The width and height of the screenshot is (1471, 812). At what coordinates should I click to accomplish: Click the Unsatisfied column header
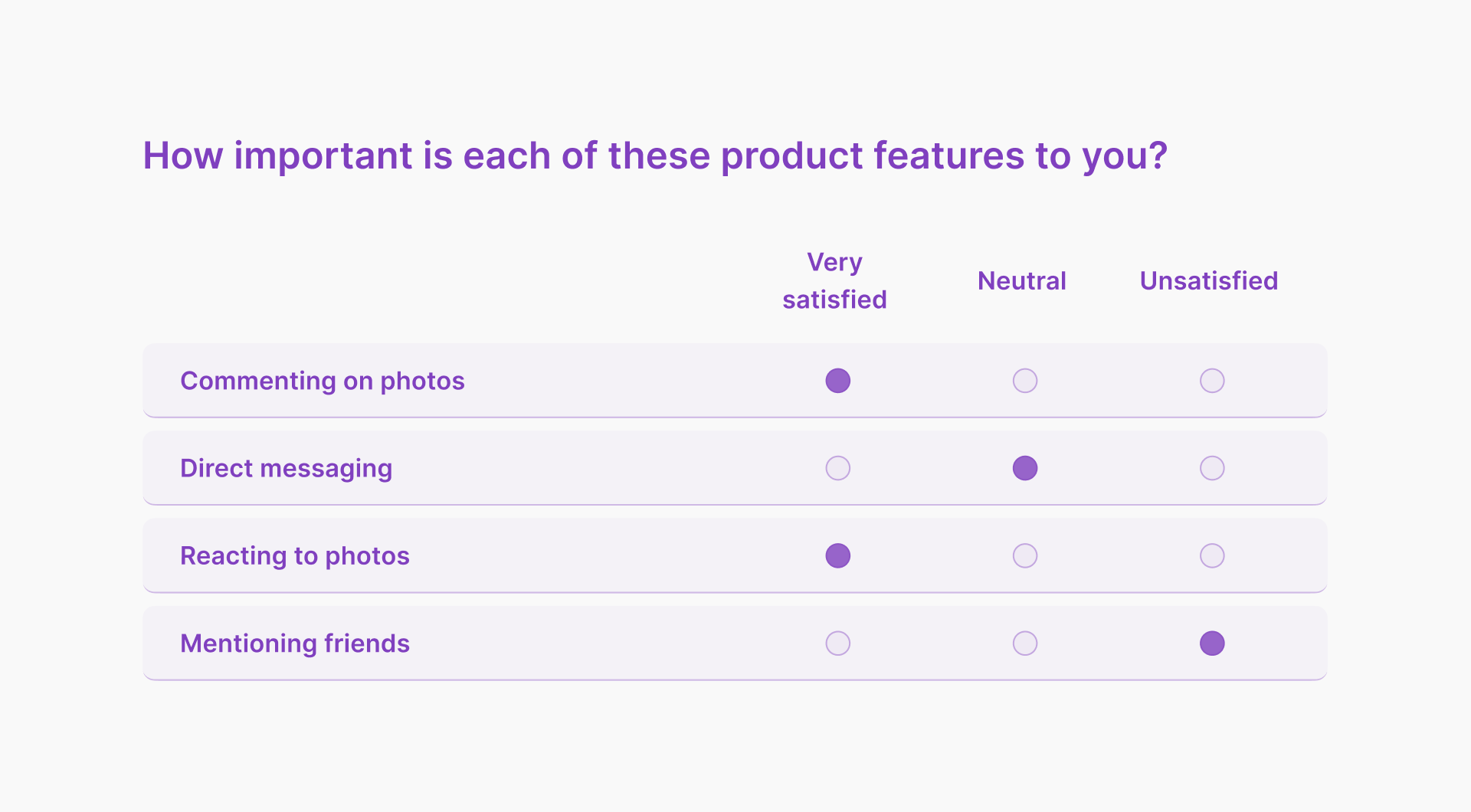pos(1208,280)
